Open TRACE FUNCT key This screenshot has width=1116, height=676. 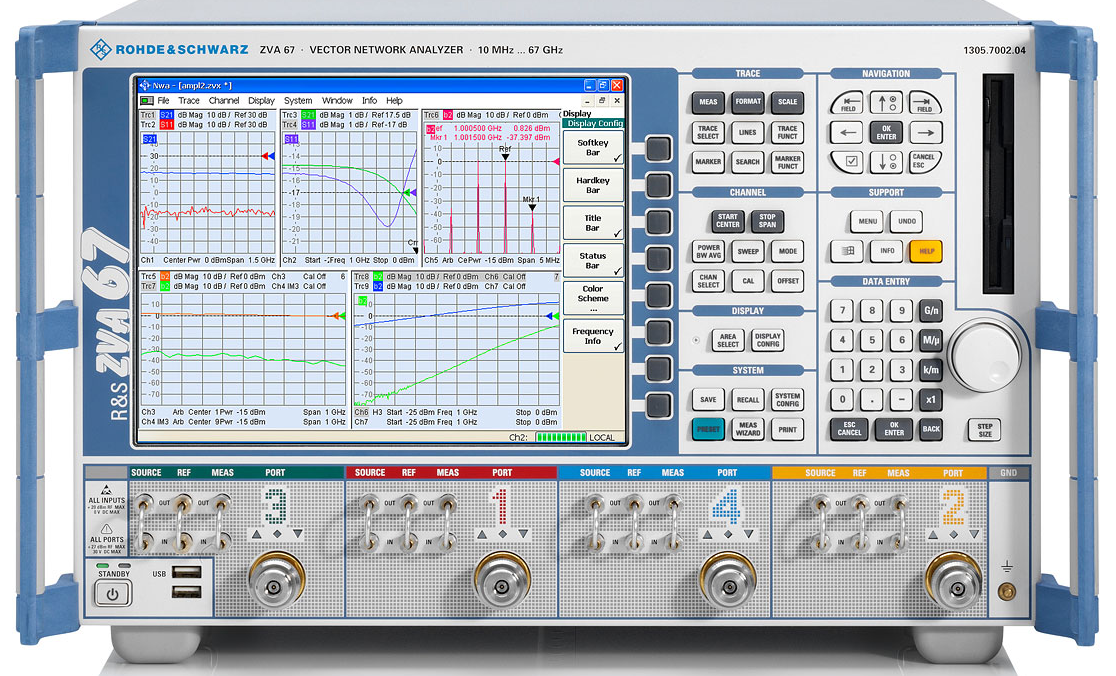tap(787, 132)
